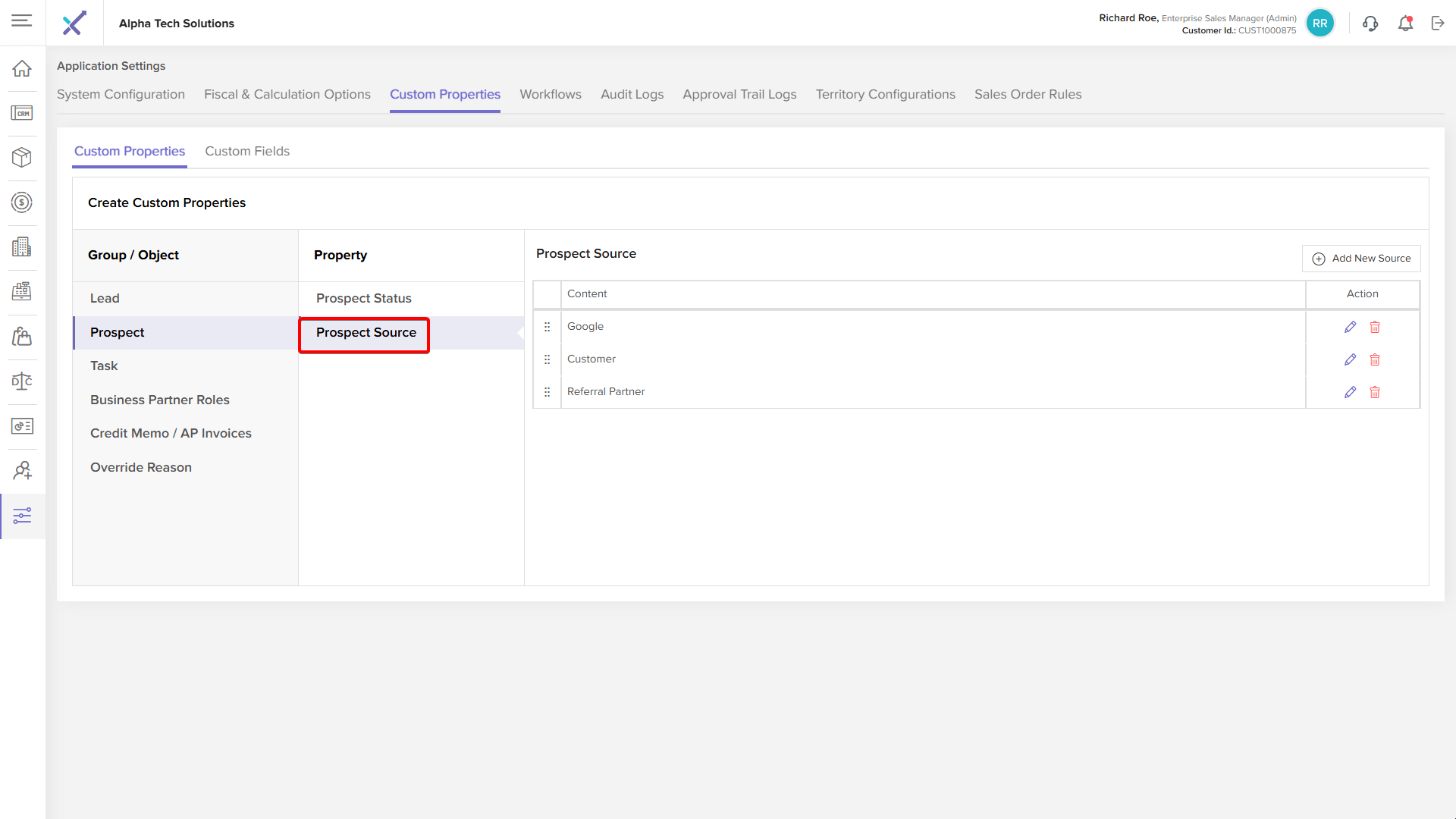Open the CRM sidebar icon
Viewport: 1456px width, 819px height.
coord(22,113)
